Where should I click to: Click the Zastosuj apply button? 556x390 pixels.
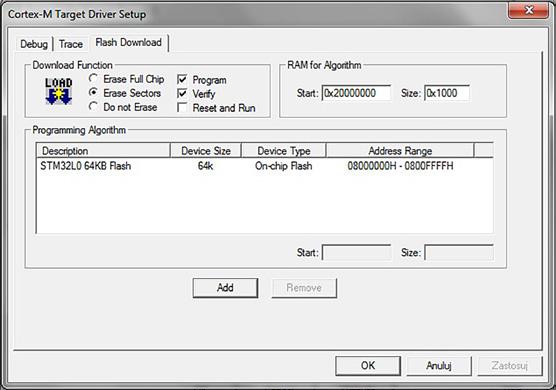pos(510,366)
